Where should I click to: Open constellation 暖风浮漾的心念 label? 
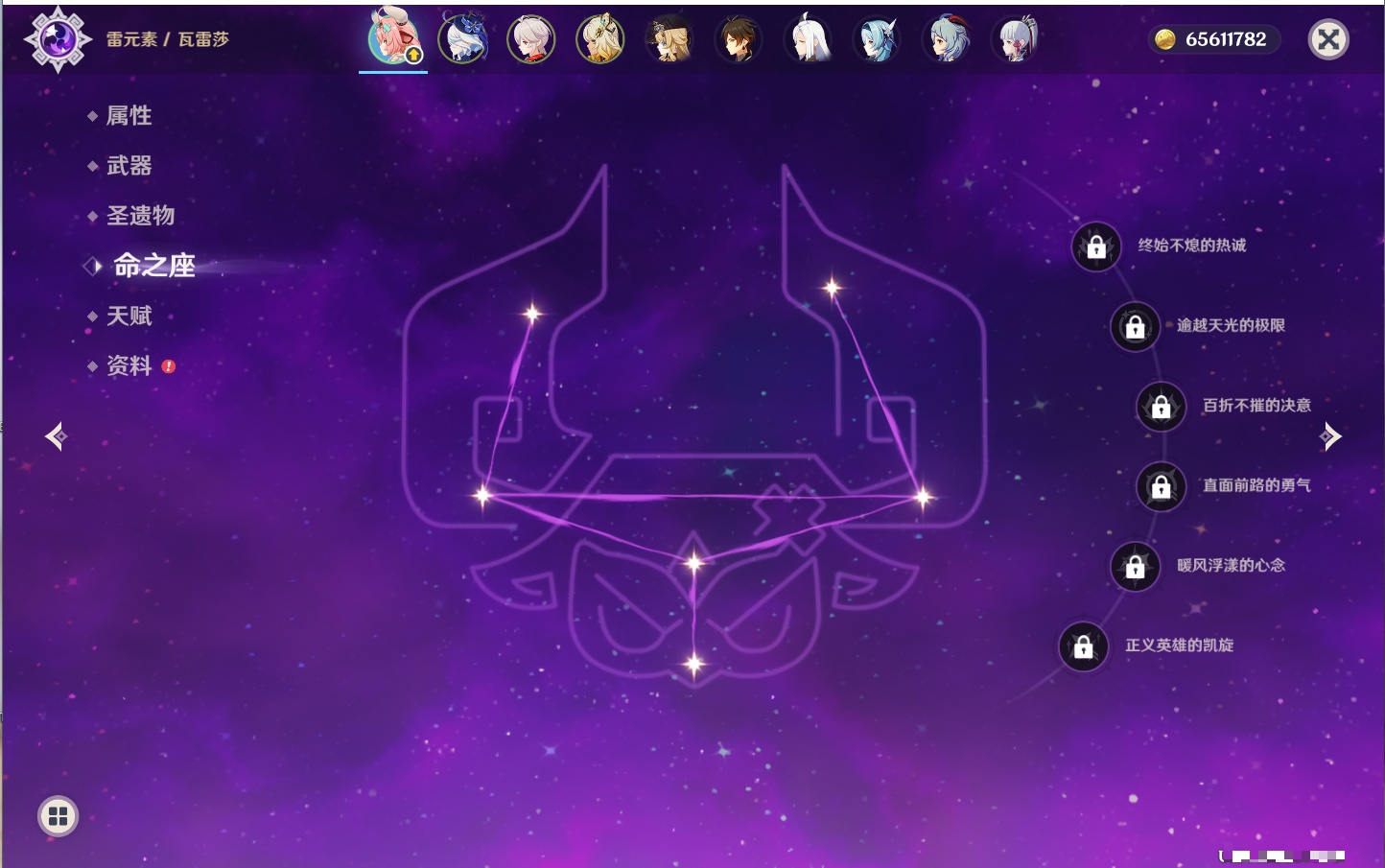pos(1231,565)
